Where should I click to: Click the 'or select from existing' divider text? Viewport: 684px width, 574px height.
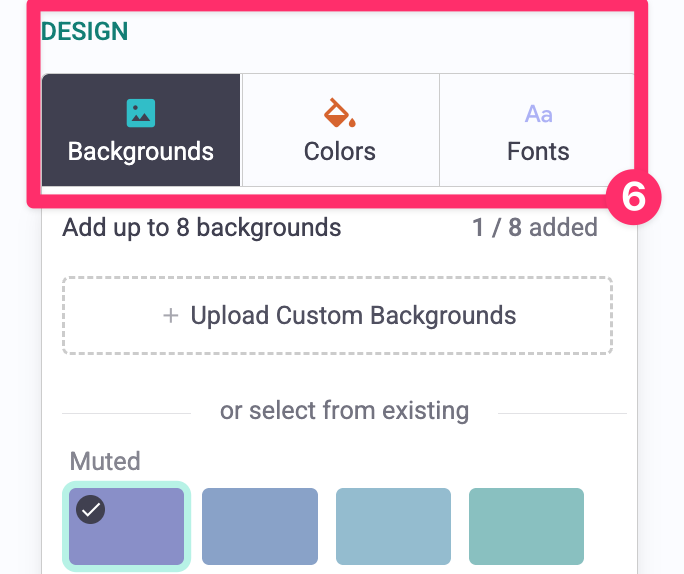tap(344, 410)
